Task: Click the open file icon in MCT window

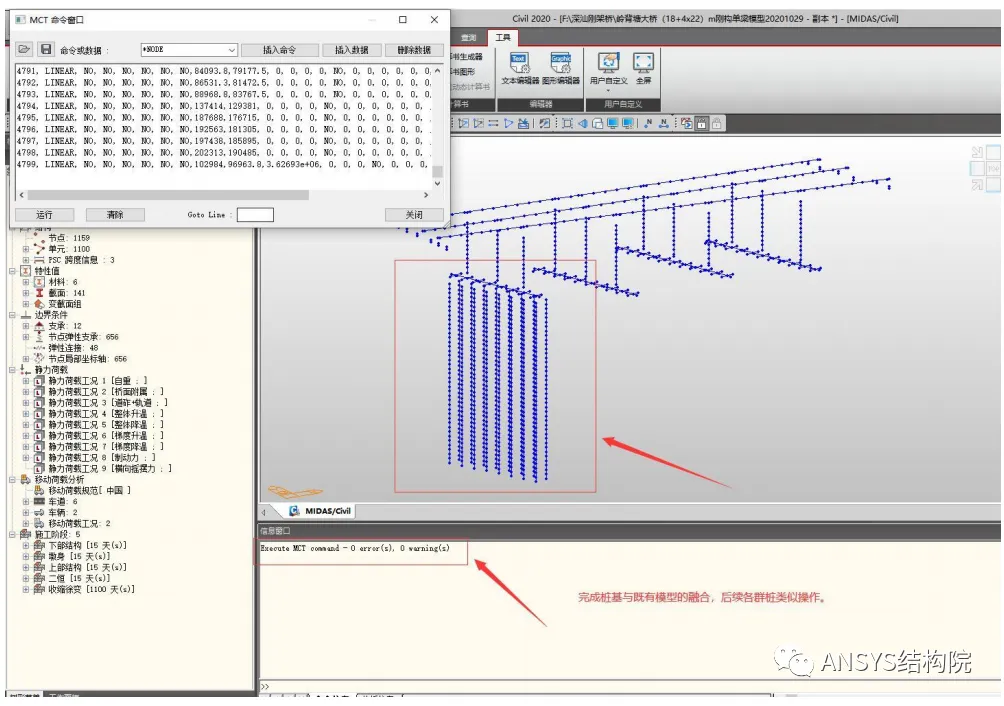Action: tap(24, 49)
